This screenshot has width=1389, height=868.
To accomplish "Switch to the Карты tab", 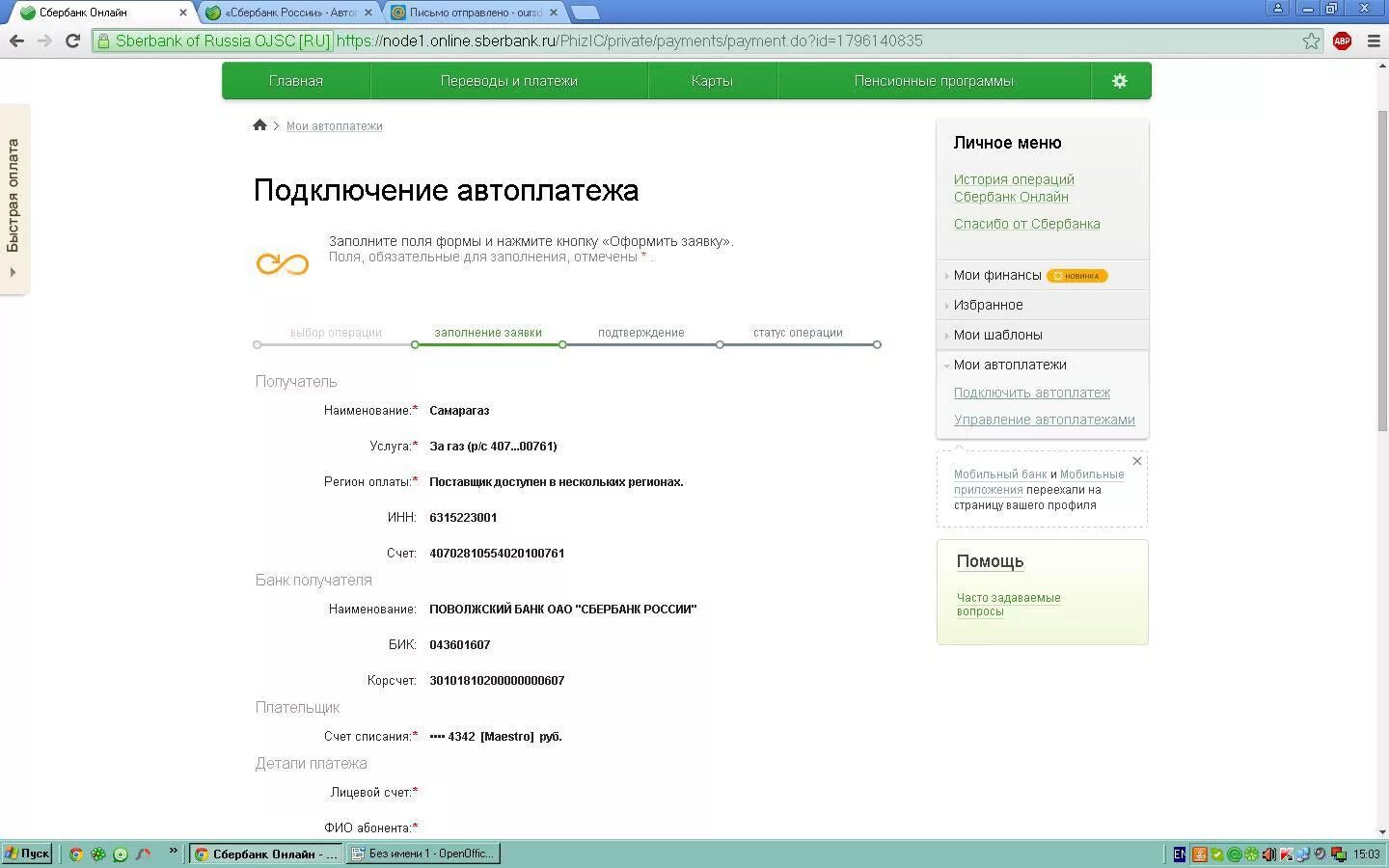I will (x=712, y=81).
